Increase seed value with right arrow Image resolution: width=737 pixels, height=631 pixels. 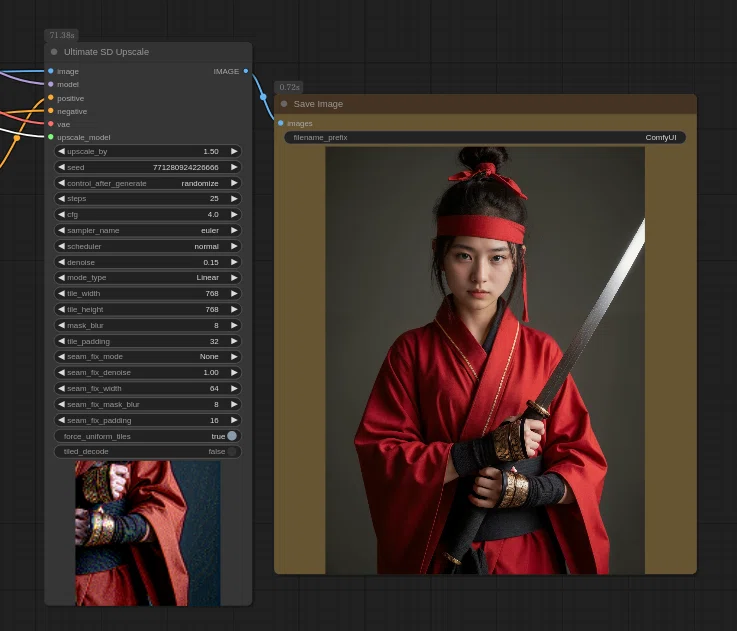234,167
